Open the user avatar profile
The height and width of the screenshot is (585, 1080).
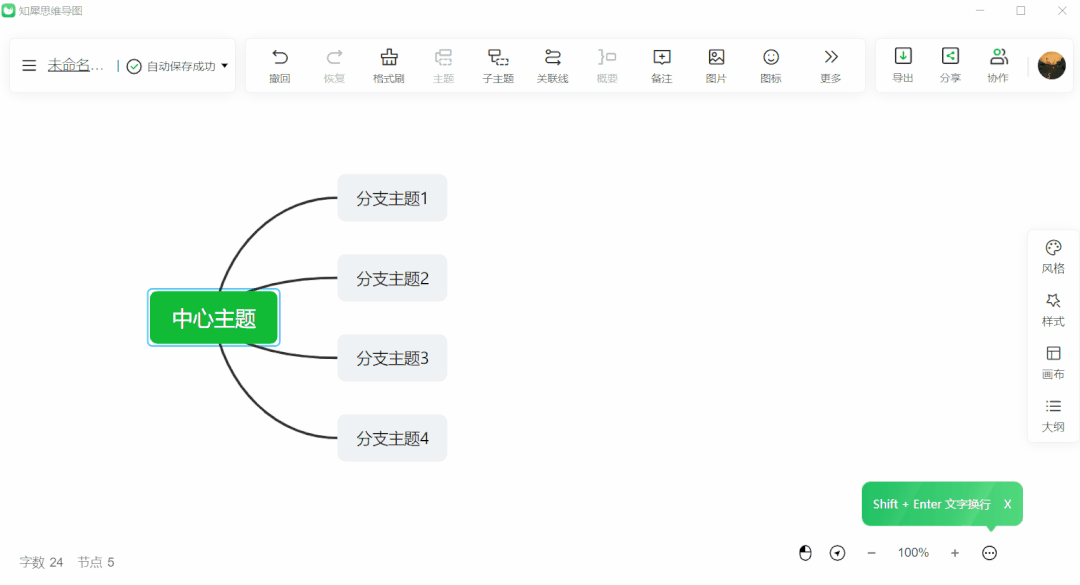1052,65
